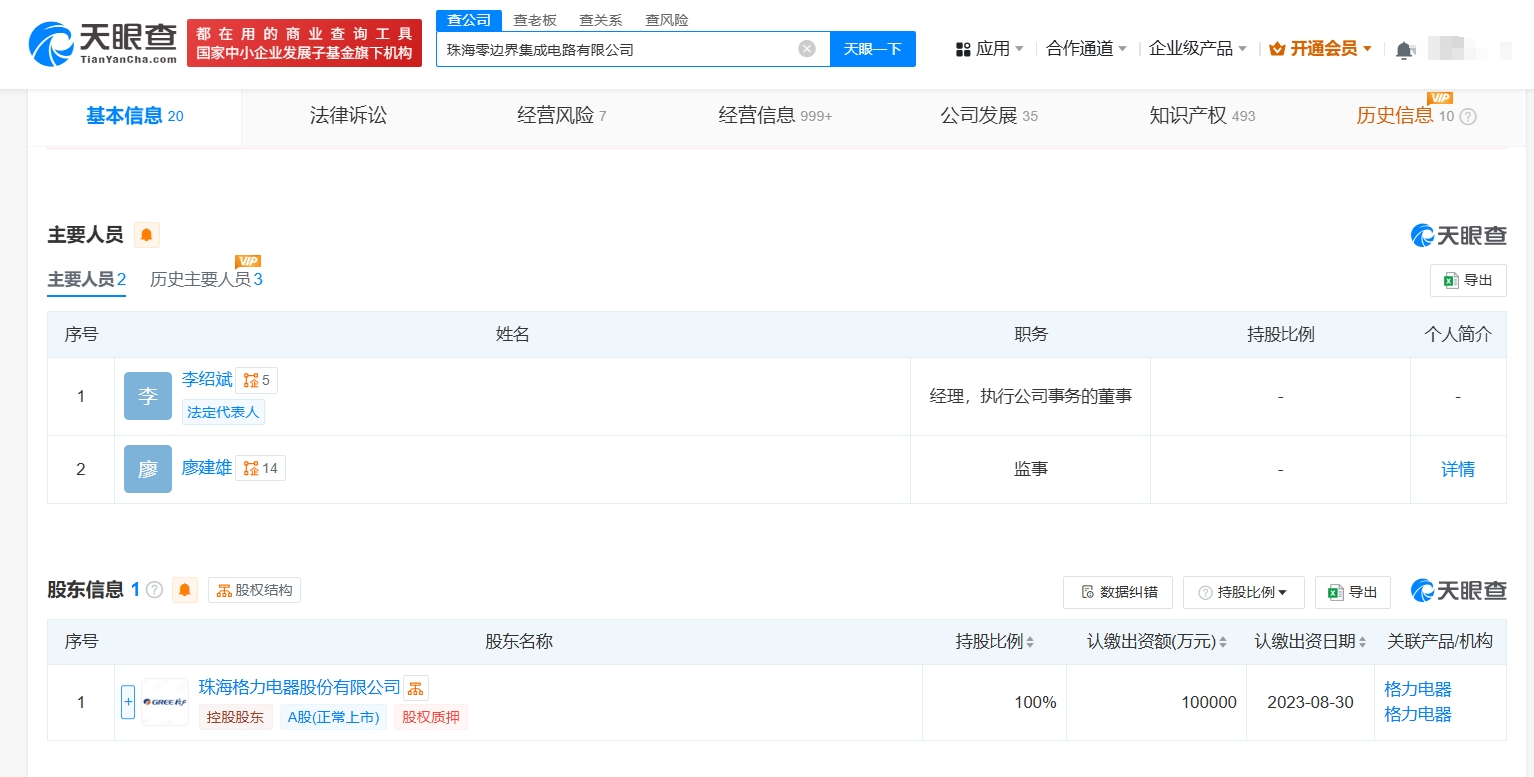
Task: Open the notification bell in top header
Action: tap(1404, 49)
